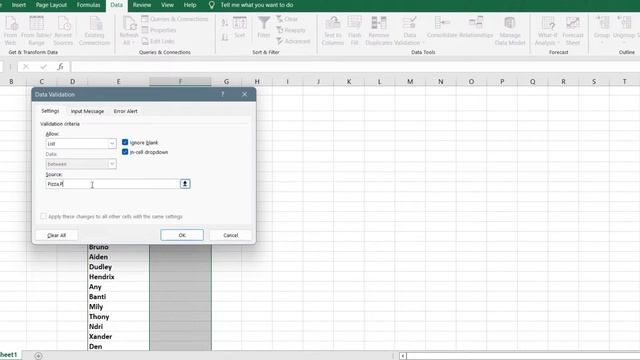Run Flash Fill
Image resolution: width=640 pixels, height=360 pixels.
click(354, 31)
